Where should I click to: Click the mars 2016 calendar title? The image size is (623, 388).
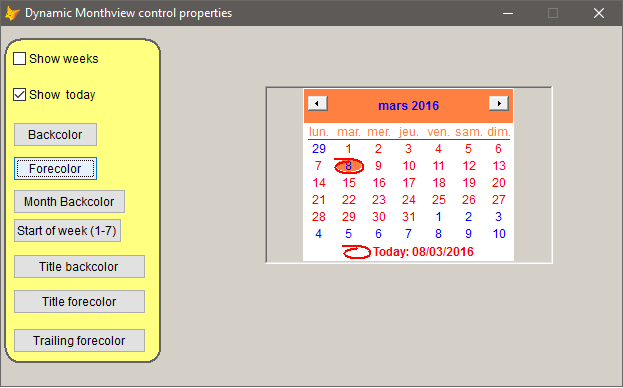tap(408, 106)
